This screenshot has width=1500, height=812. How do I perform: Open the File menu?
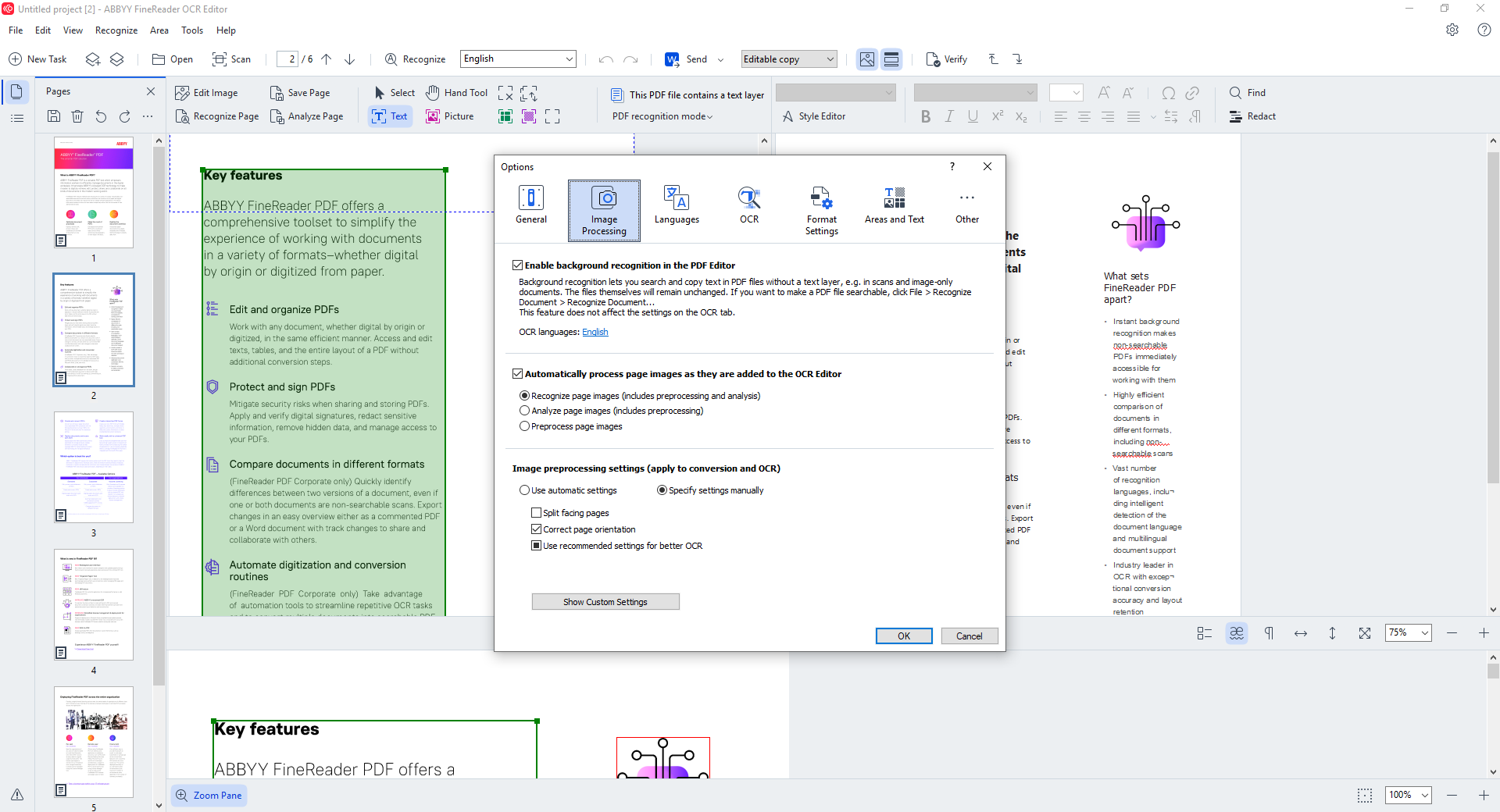pos(16,30)
